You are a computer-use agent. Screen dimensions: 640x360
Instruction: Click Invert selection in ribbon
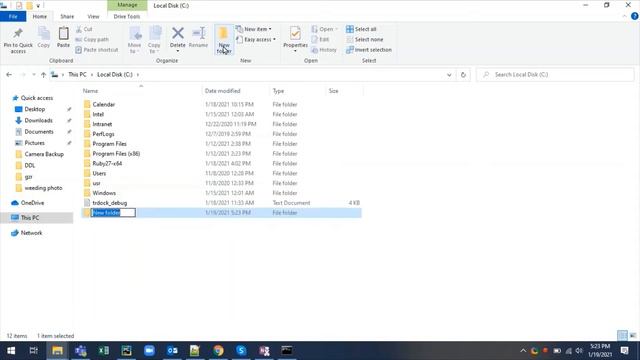[x=369, y=50]
